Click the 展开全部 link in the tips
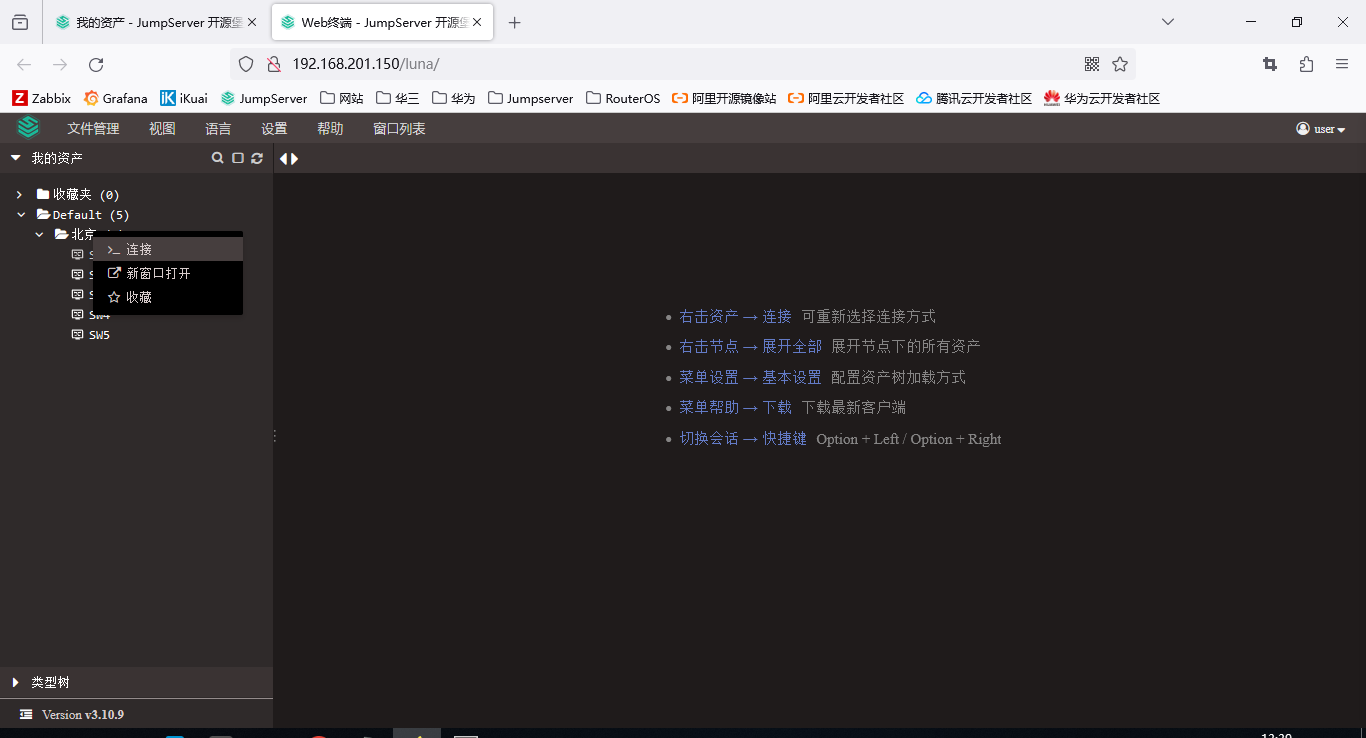Screen dimensions: 1366x738 coord(792,346)
